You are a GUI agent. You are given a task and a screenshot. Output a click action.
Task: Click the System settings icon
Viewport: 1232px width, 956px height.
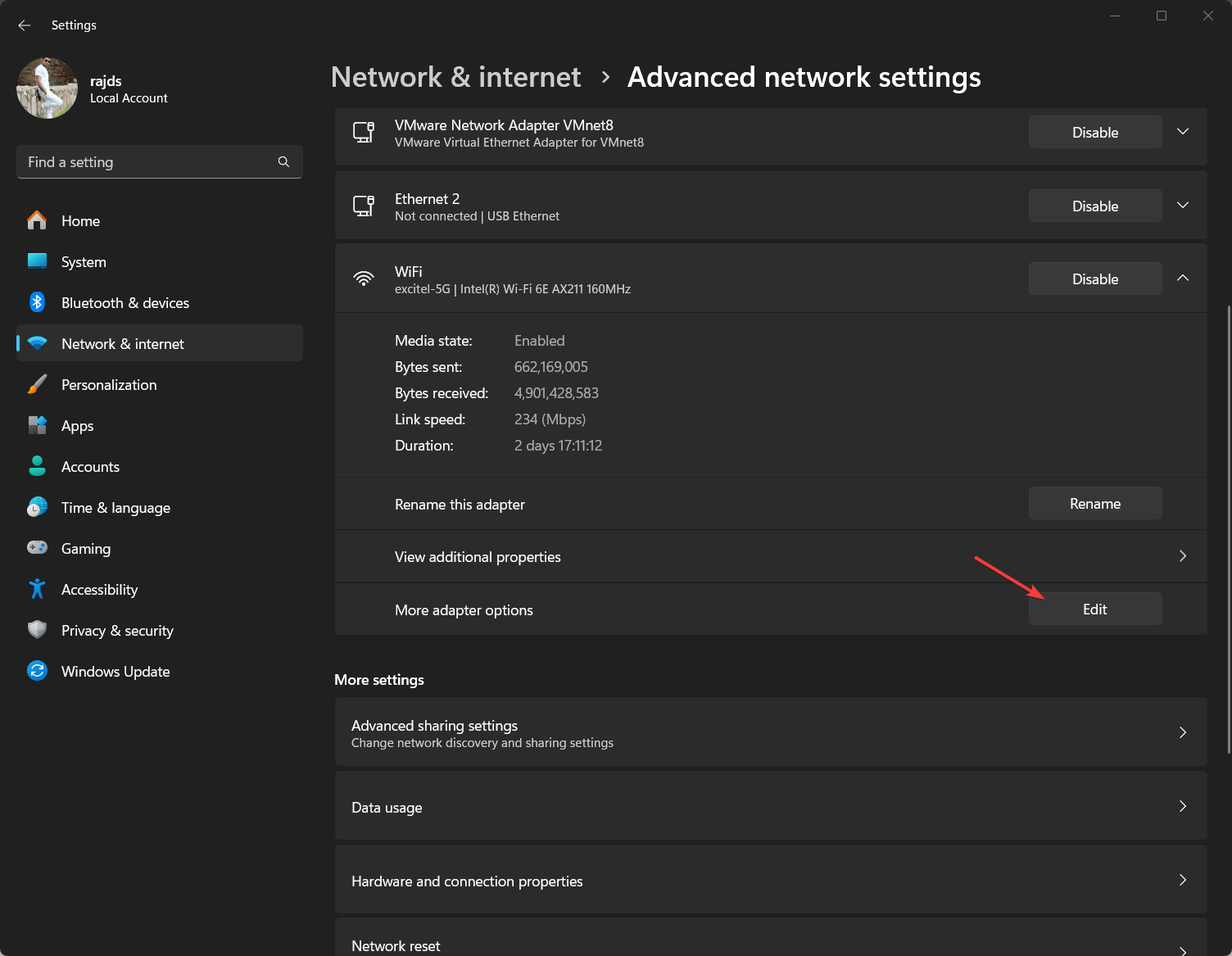[37, 261]
